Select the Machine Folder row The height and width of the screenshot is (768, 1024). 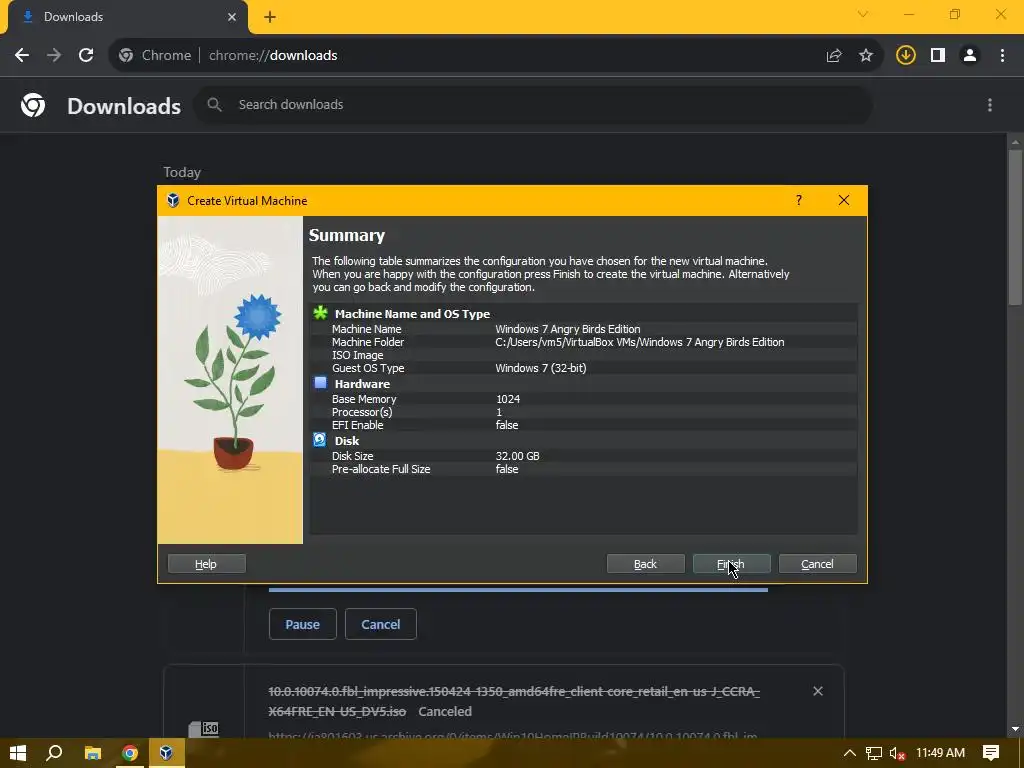pos(583,342)
